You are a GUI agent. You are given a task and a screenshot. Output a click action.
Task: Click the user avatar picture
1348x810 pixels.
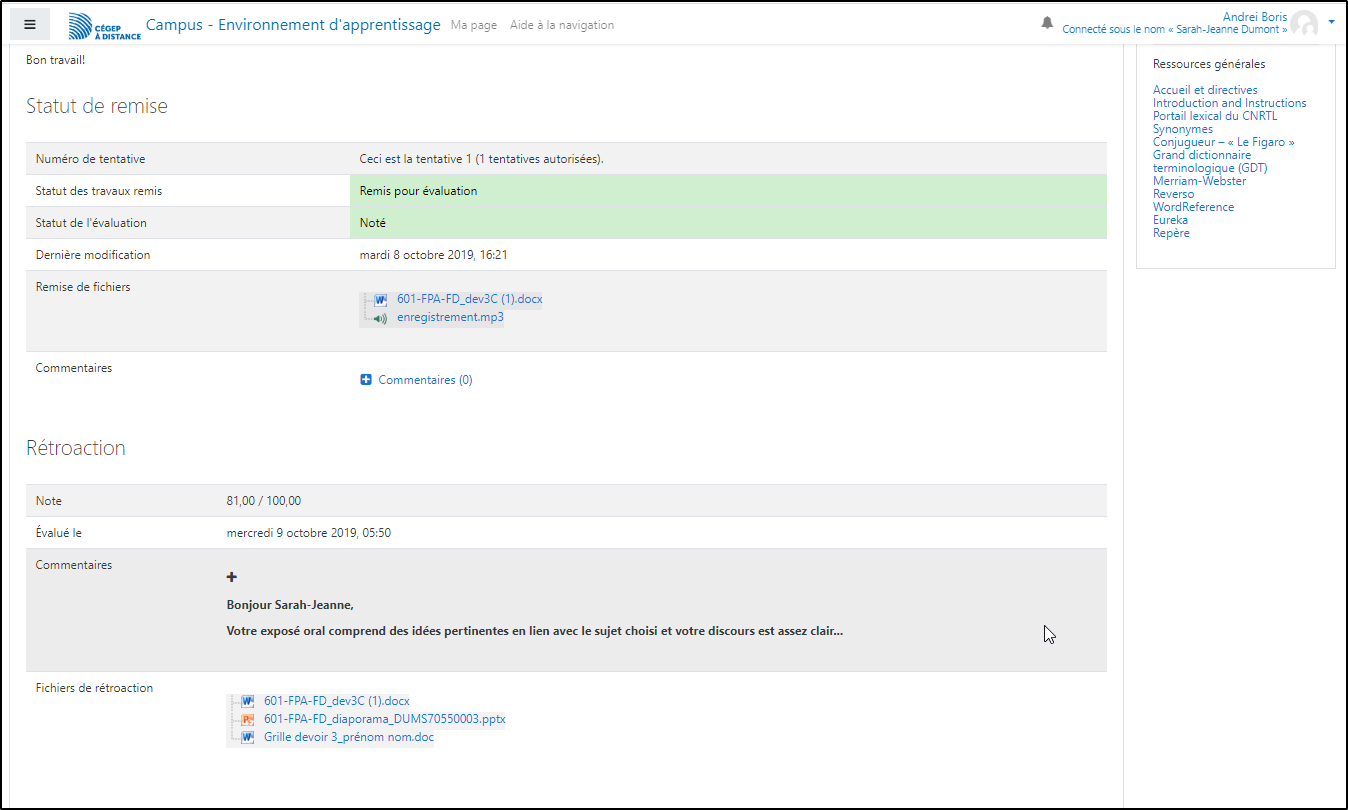[x=1304, y=25]
